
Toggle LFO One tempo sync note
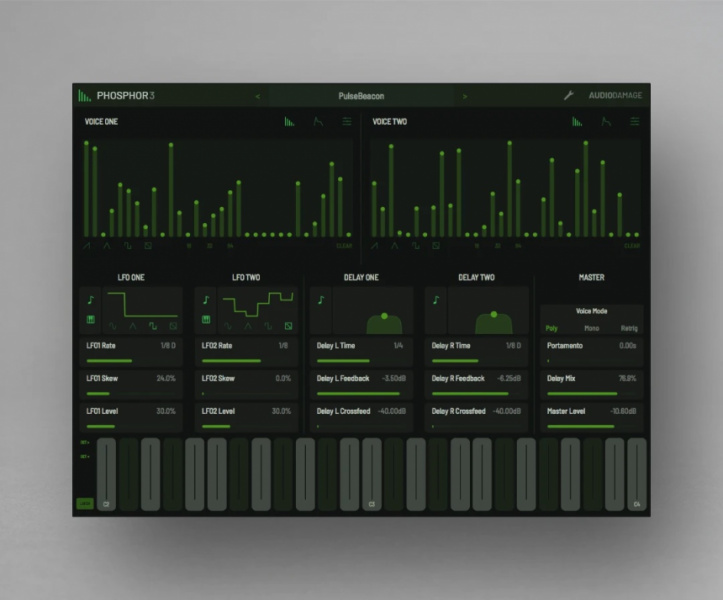[x=91, y=300]
